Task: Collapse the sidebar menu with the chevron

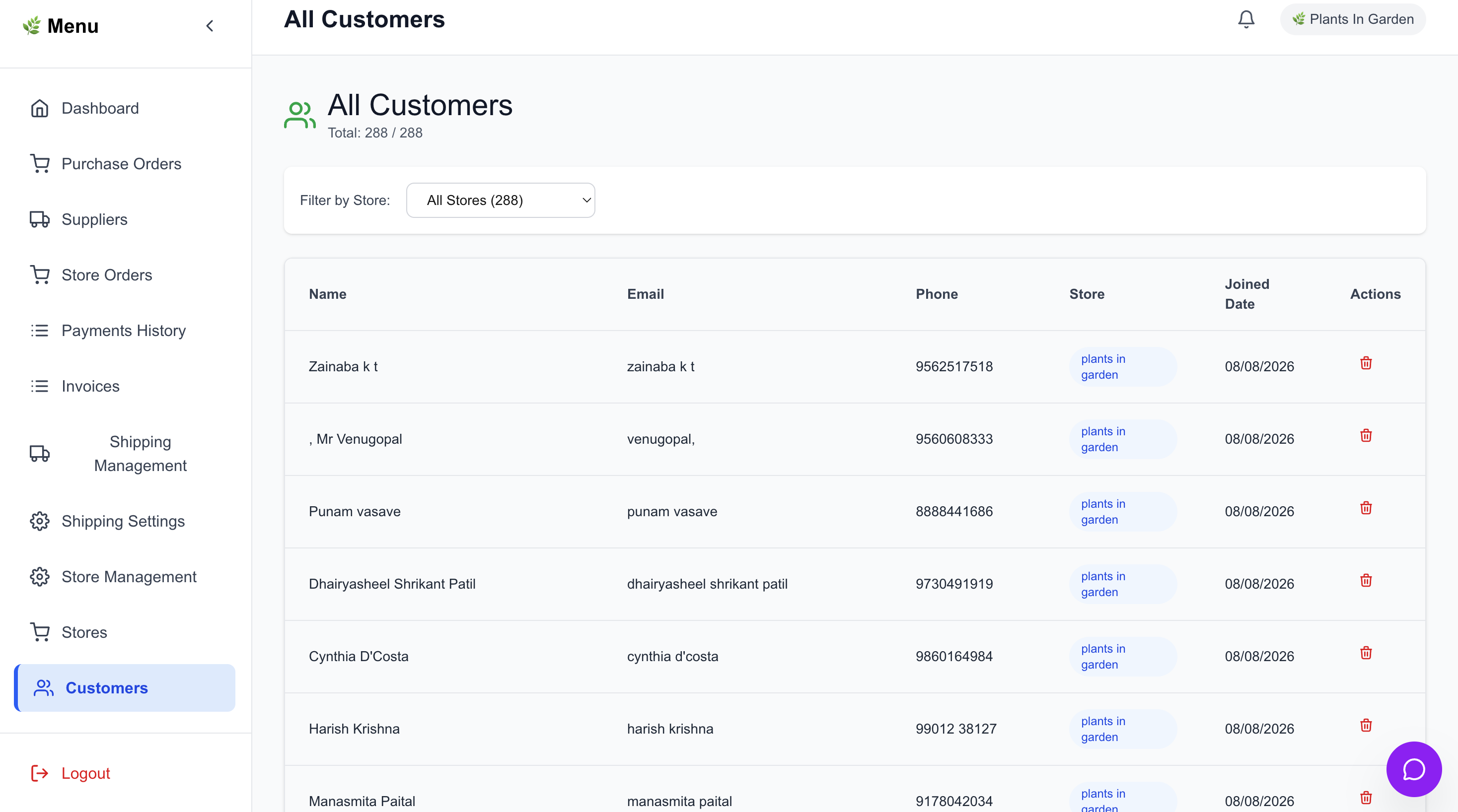Action: point(210,26)
